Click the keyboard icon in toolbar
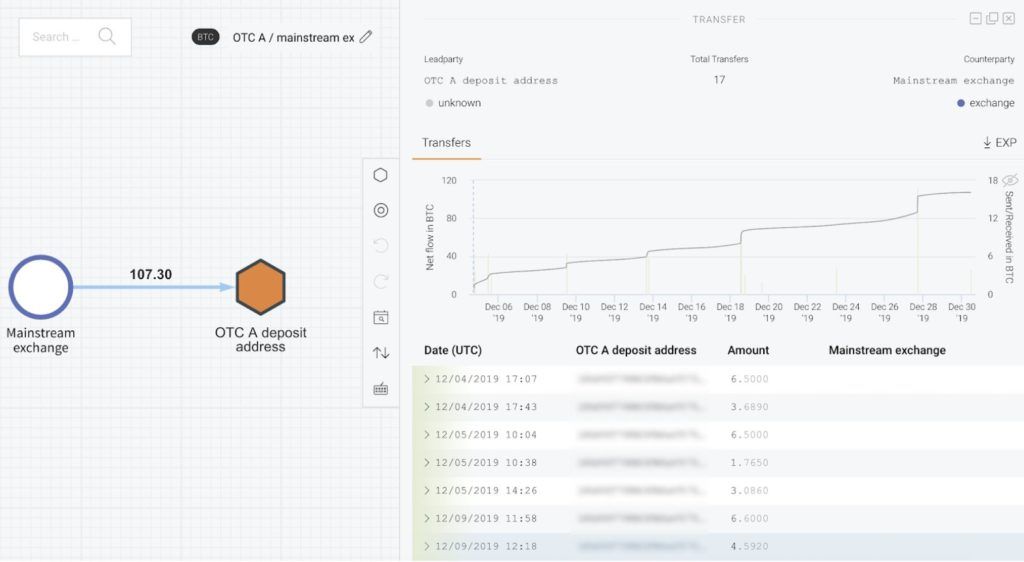 pos(381,389)
